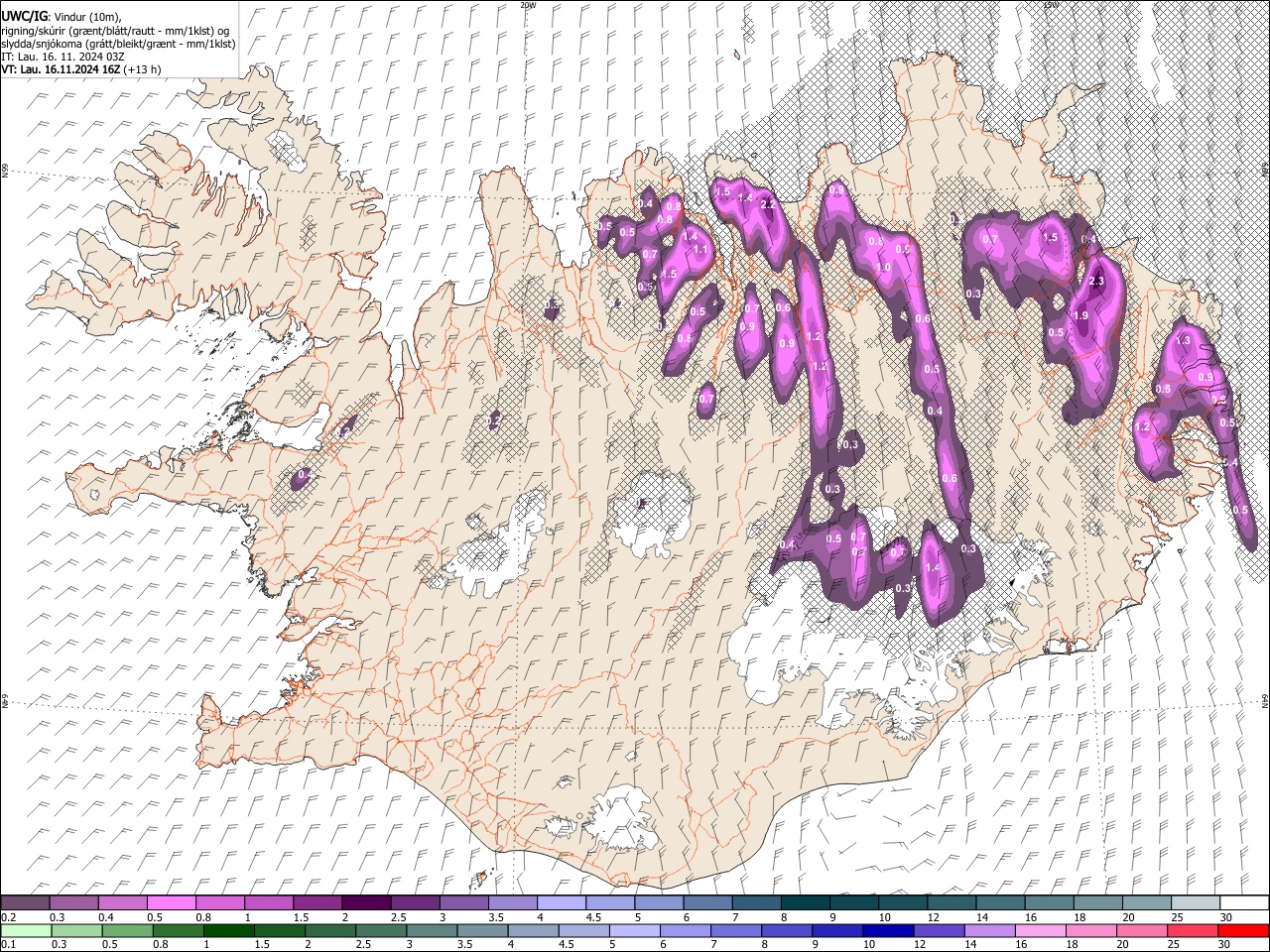1270x952 pixels.
Task: Click the "30" label under the snow legend
Action: (x=1226, y=916)
